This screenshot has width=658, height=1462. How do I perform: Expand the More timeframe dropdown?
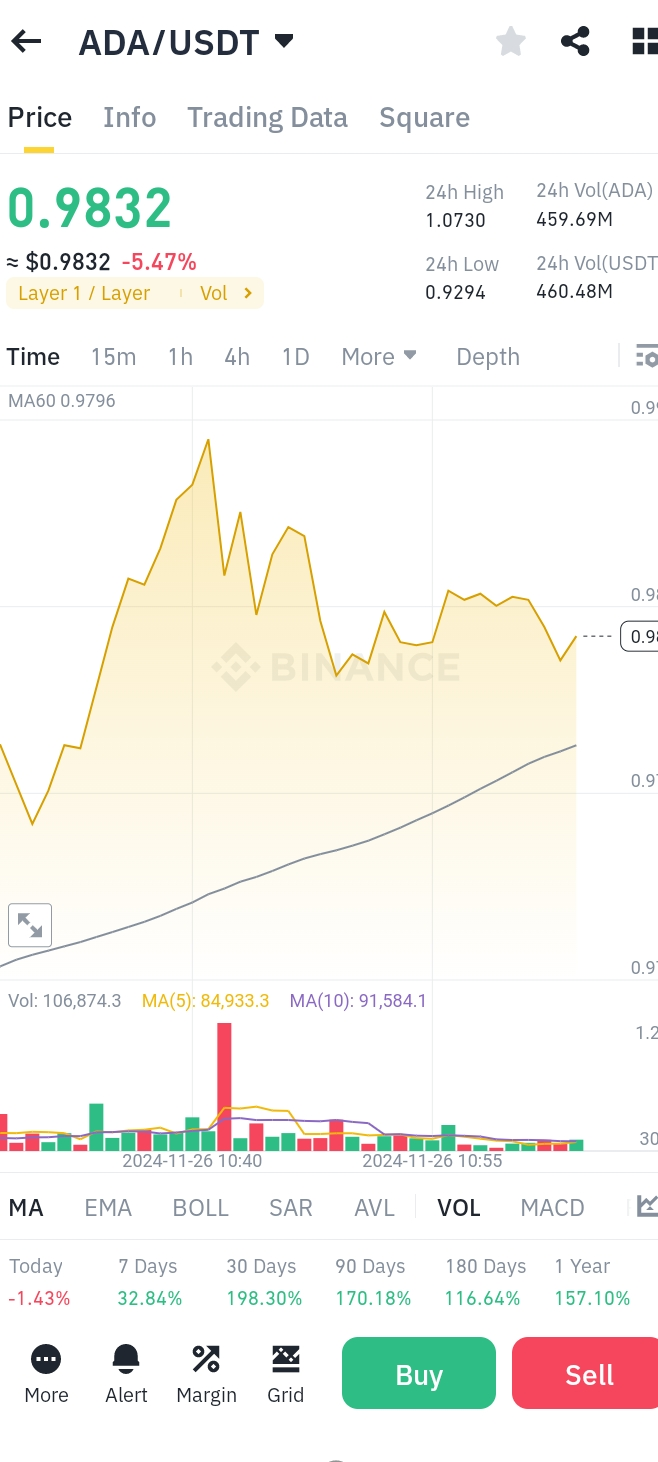tap(379, 357)
